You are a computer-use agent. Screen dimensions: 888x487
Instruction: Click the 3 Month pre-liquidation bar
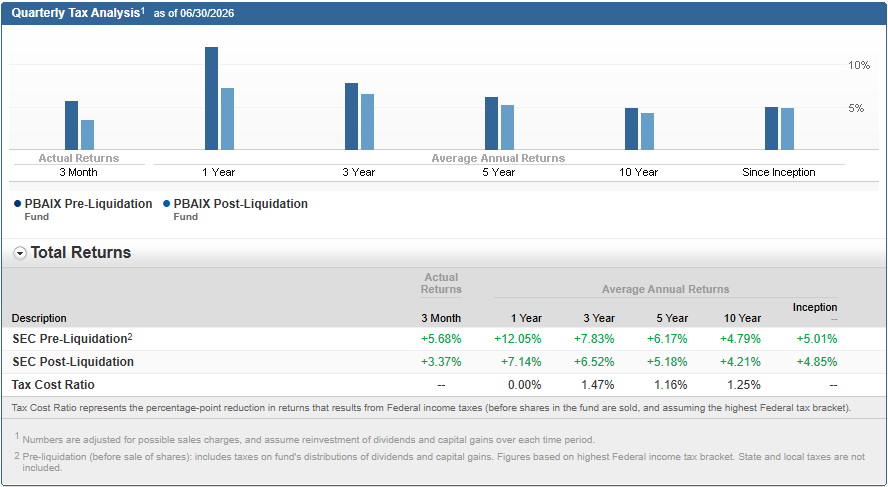[x=71, y=126]
